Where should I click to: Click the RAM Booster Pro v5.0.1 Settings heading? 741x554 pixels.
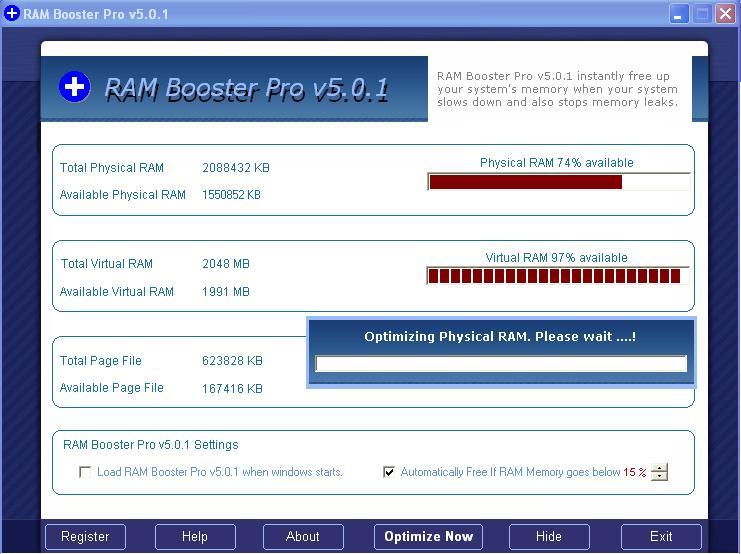click(x=151, y=445)
